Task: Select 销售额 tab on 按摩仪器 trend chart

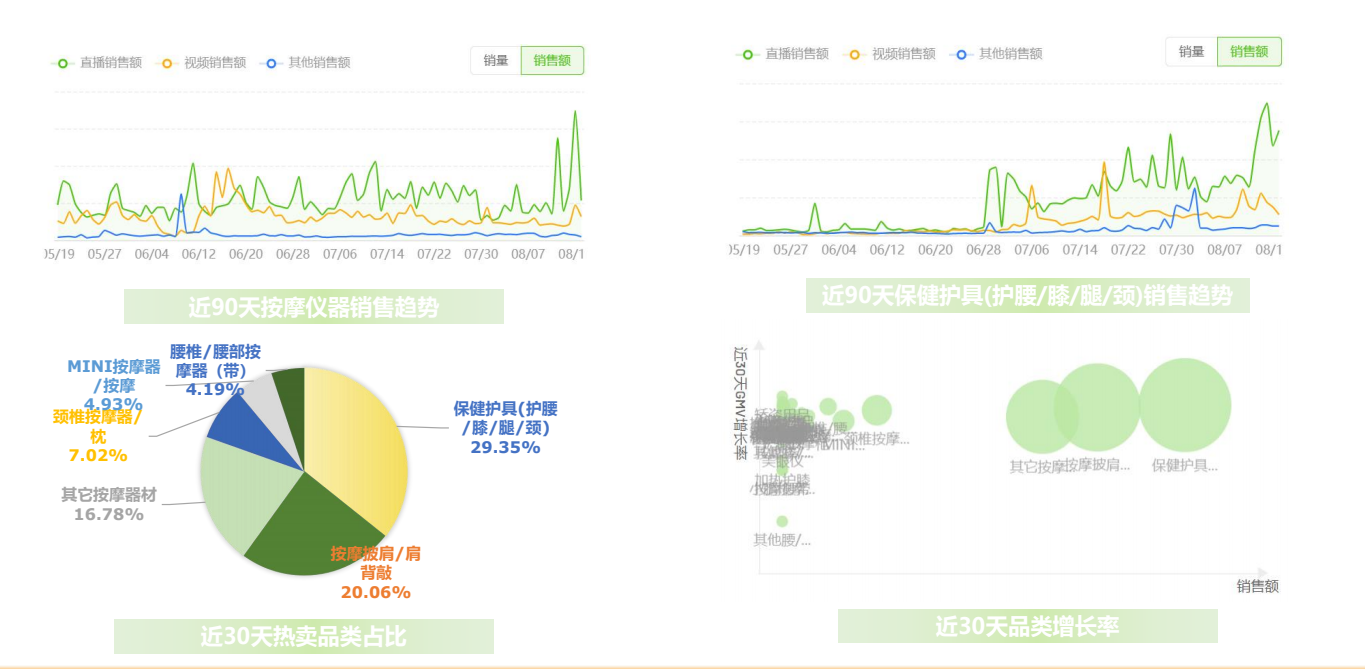Action: [x=552, y=61]
